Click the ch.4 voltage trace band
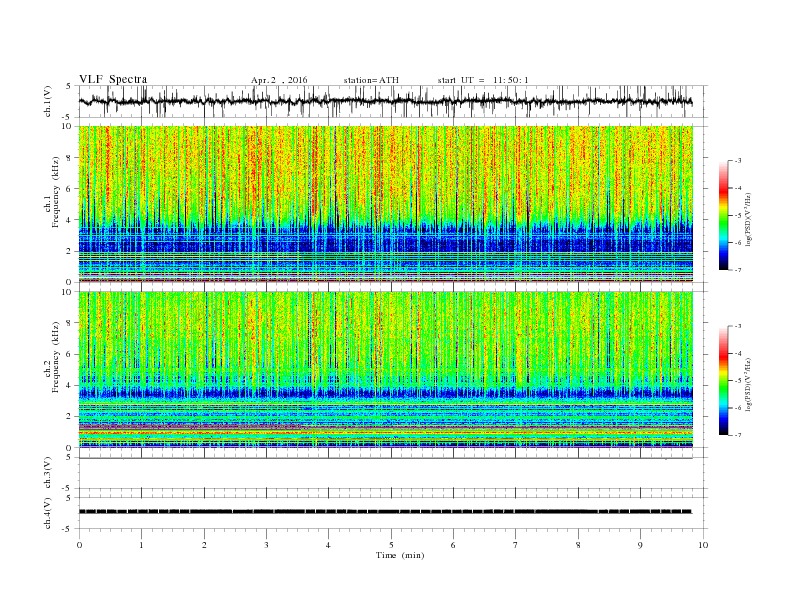This screenshot has width=792, height=612. click(x=385, y=511)
